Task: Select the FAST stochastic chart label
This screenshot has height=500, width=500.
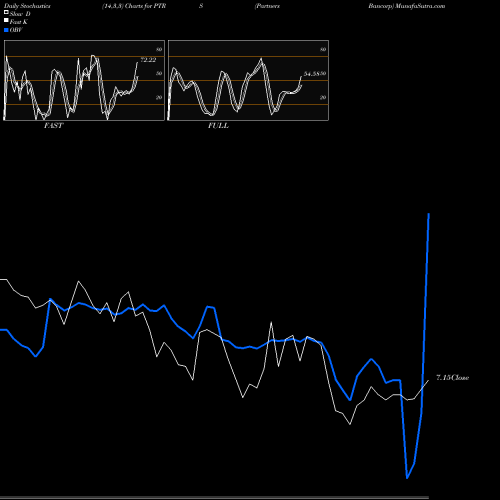Action: (53, 126)
